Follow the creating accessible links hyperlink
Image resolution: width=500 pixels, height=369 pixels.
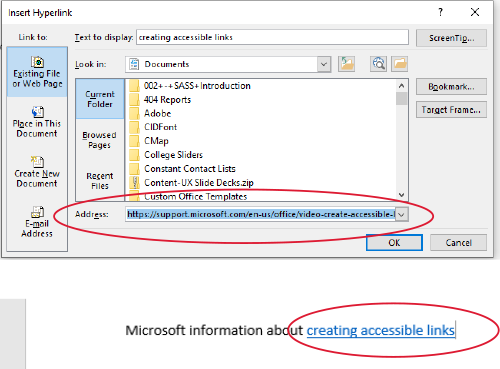point(380,331)
